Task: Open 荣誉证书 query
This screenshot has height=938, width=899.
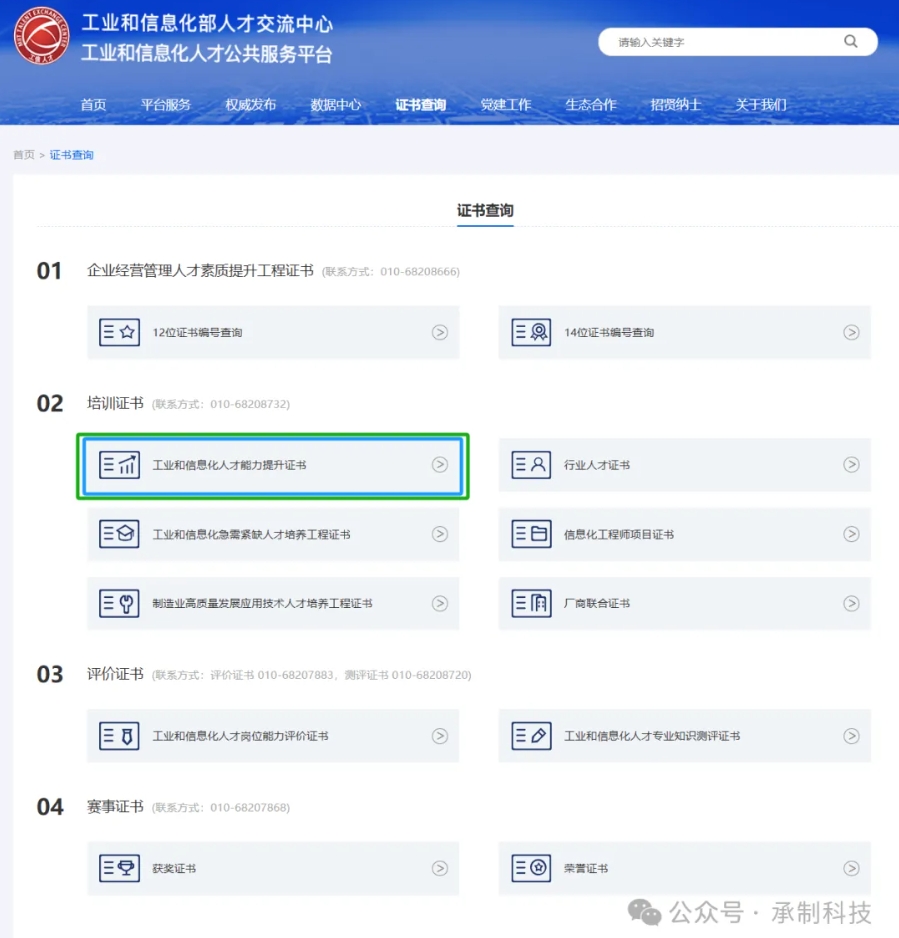Action: tap(685, 868)
